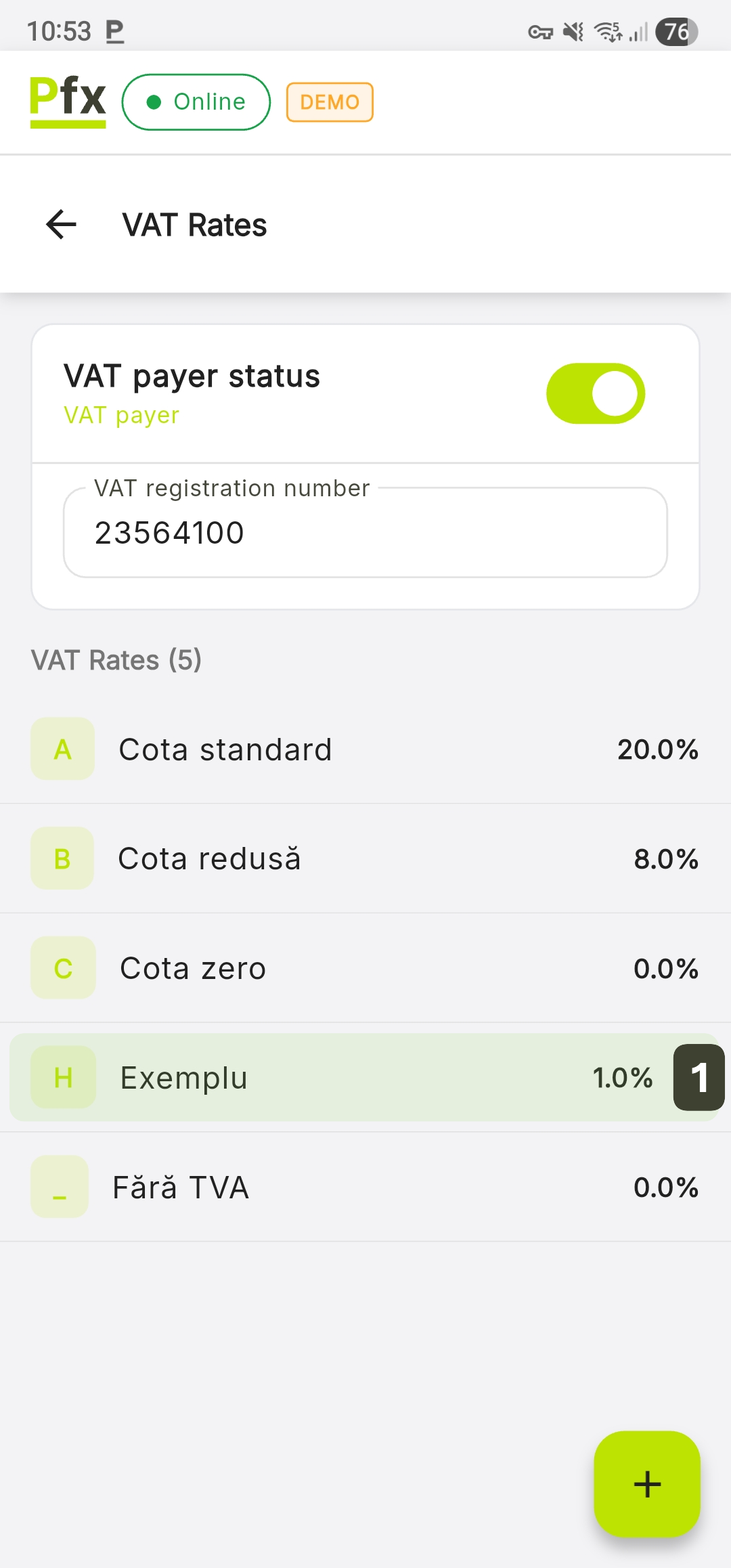Image resolution: width=731 pixels, height=1568 pixels.
Task: Tap the battery indicator in status bar
Action: pos(676,31)
